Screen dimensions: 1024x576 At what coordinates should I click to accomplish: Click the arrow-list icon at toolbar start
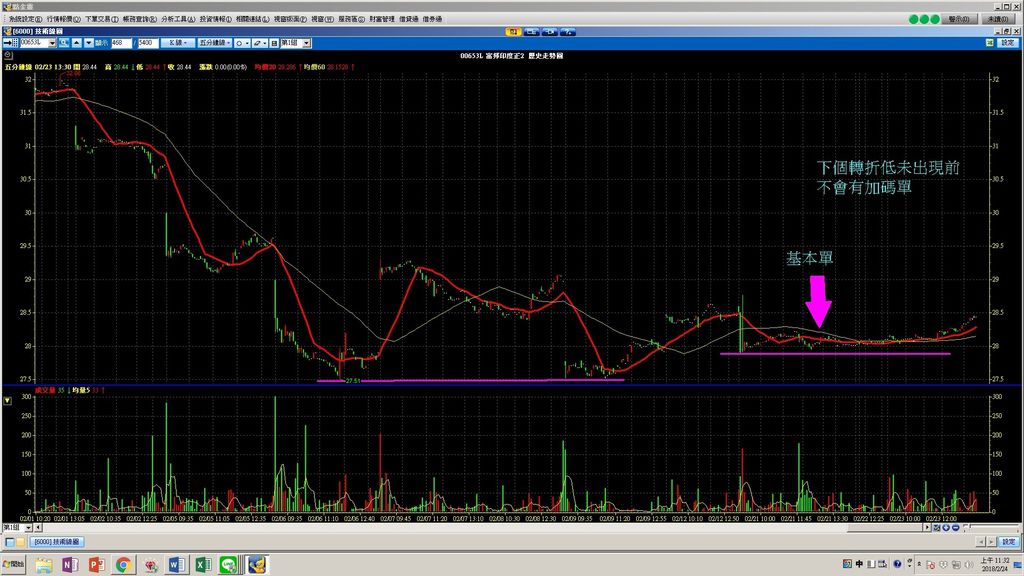10,42
